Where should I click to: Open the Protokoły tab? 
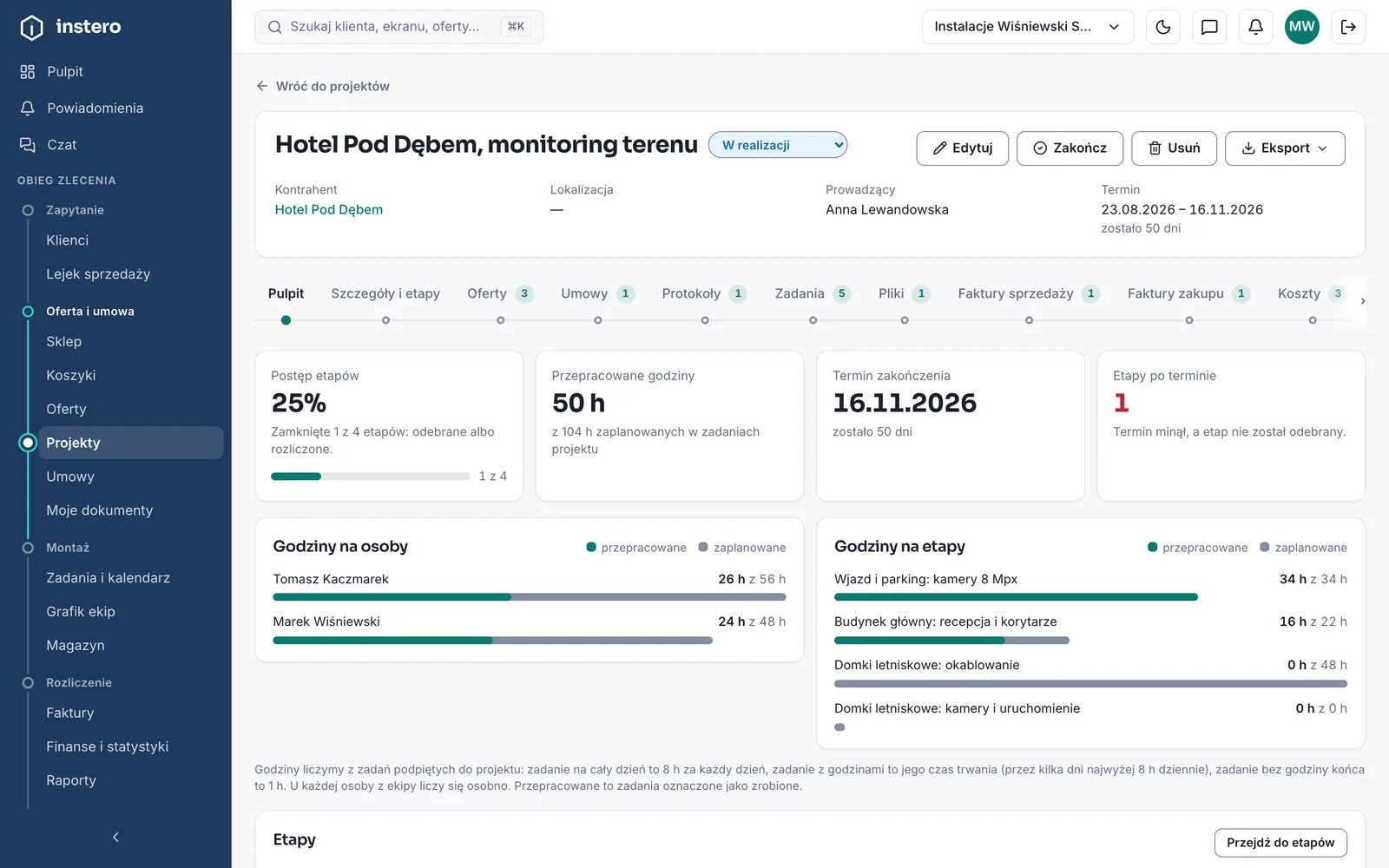click(704, 293)
